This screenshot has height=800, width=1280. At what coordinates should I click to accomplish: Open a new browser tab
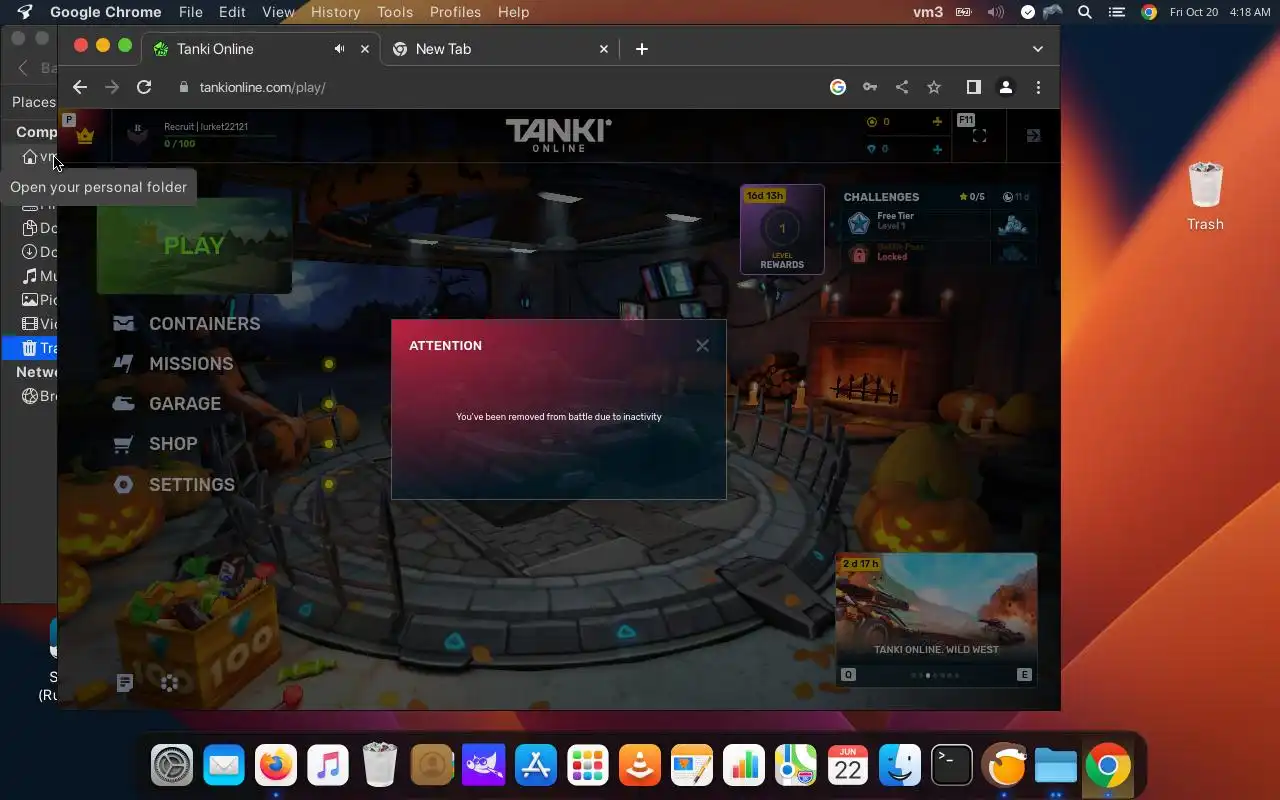642,49
